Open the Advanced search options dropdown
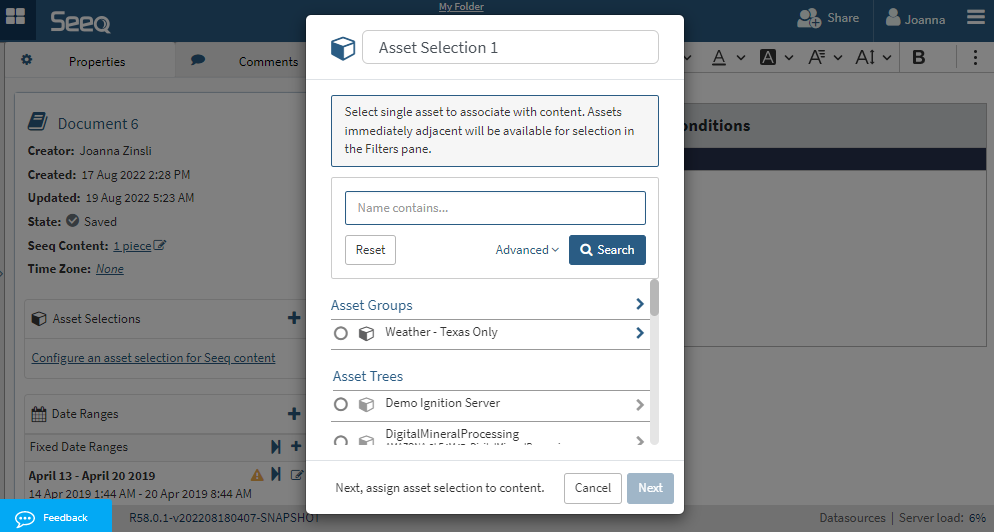Viewport: 994px width, 532px height. [x=527, y=250]
